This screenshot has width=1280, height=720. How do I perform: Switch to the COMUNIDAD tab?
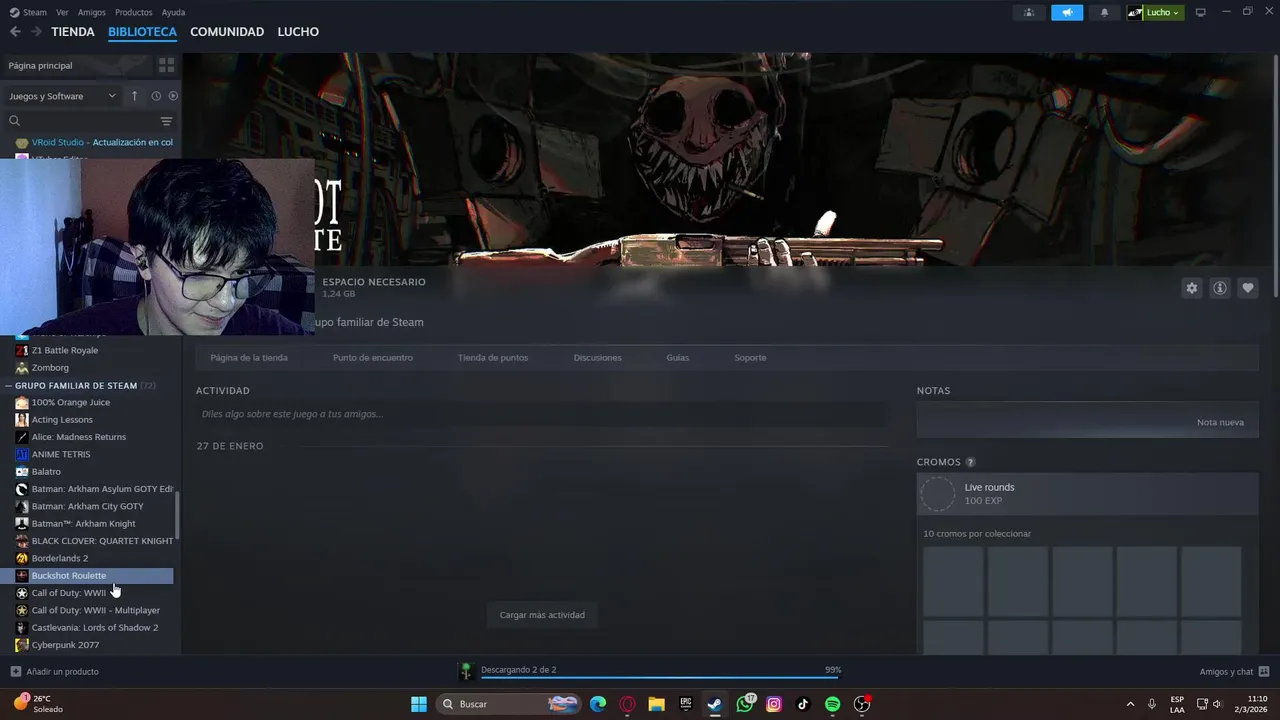[x=227, y=32]
